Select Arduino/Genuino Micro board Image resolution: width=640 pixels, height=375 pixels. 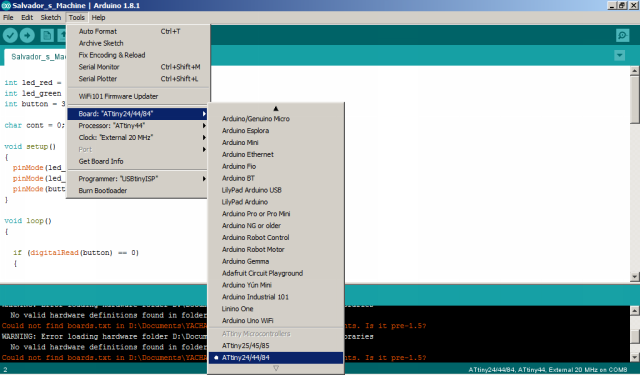[276, 119]
